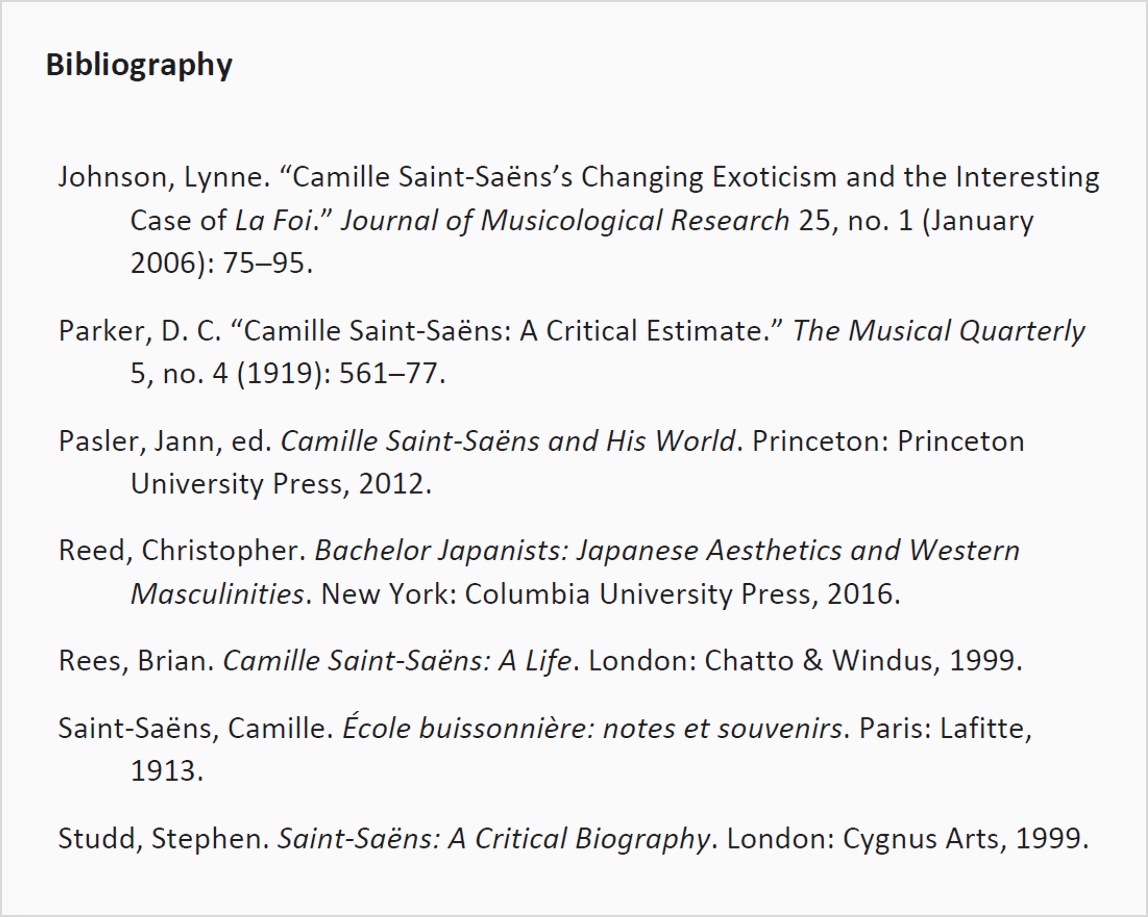This screenshot has height=917, width=1148.
Task: Click the editor name Pasler, Jann
Action: click(x=138, y=442)
